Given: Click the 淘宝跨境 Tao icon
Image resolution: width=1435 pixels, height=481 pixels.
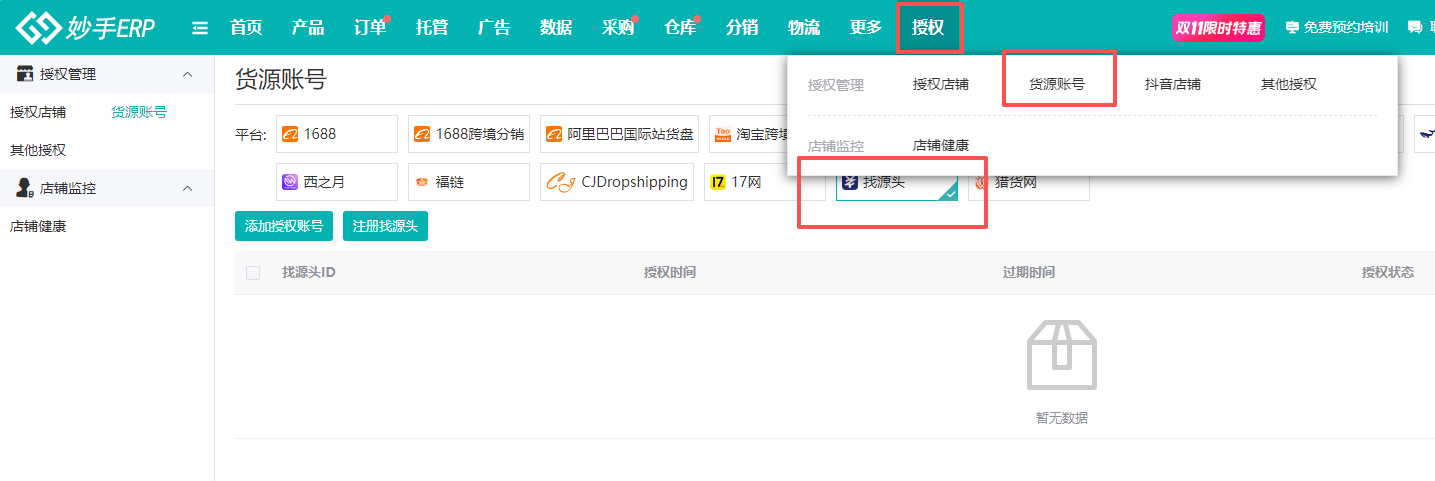Looking at the screenshot, I should pyautogui.click(x=723, y=134).
